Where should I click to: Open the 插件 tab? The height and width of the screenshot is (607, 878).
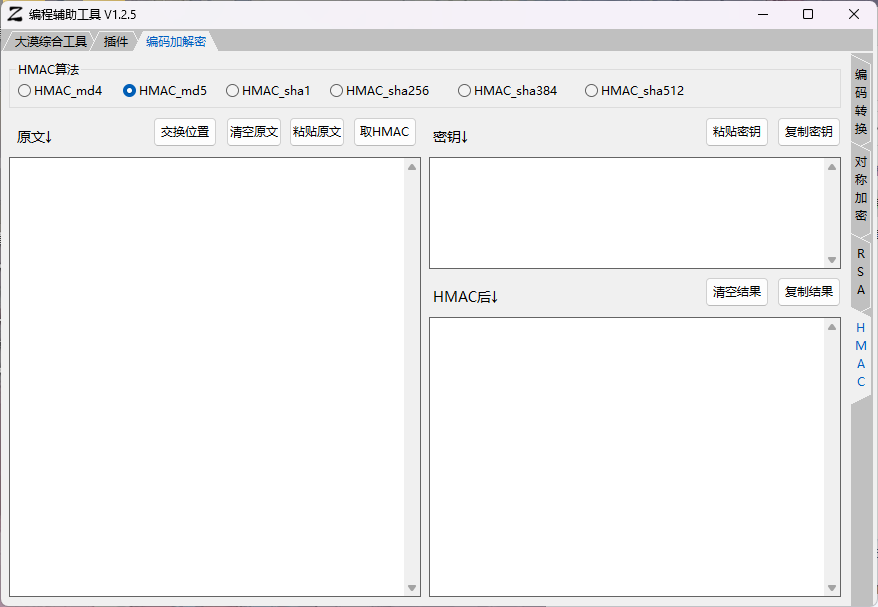(116, 42)
